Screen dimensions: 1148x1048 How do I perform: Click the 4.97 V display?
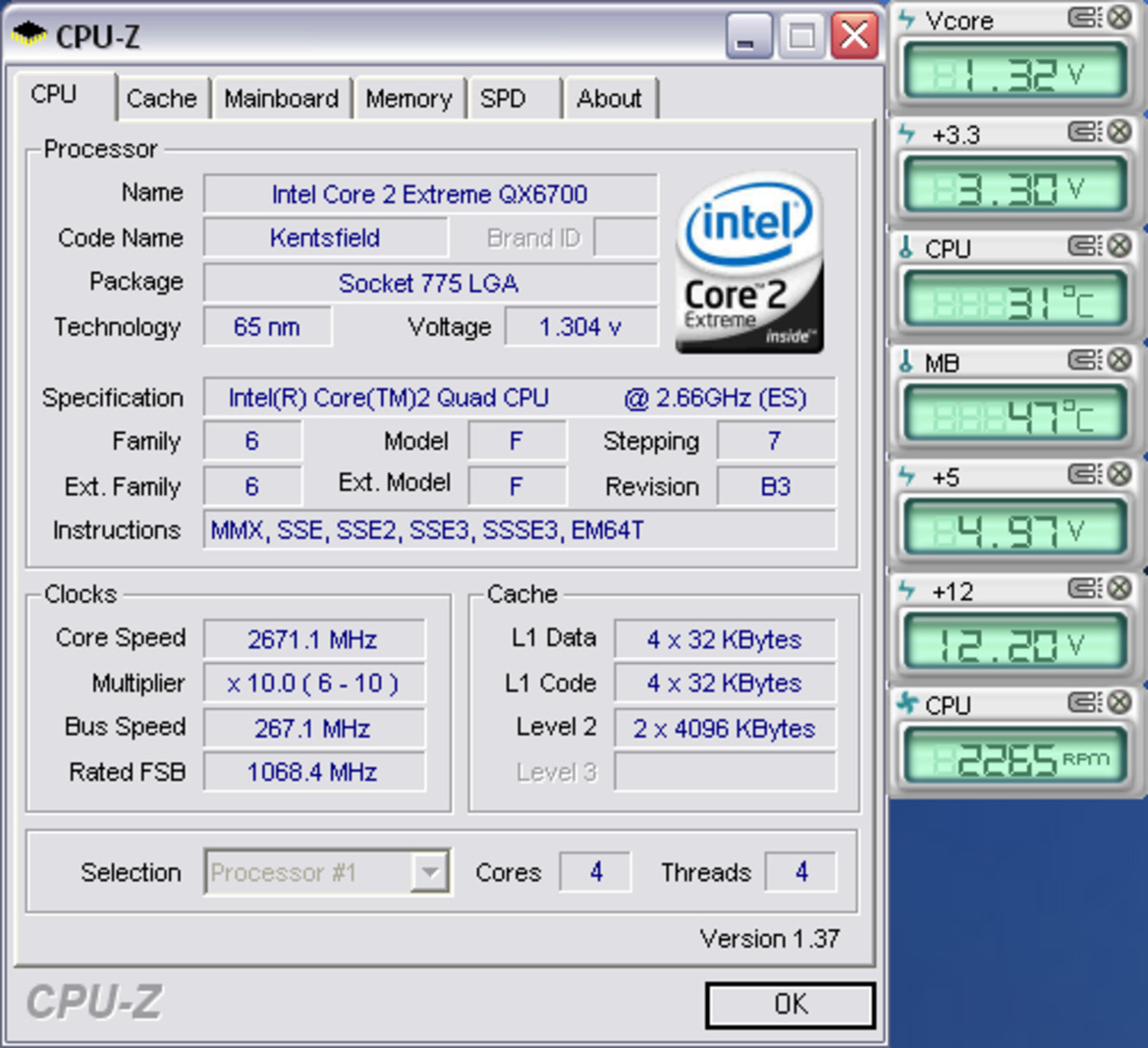tap(1014, 528)
